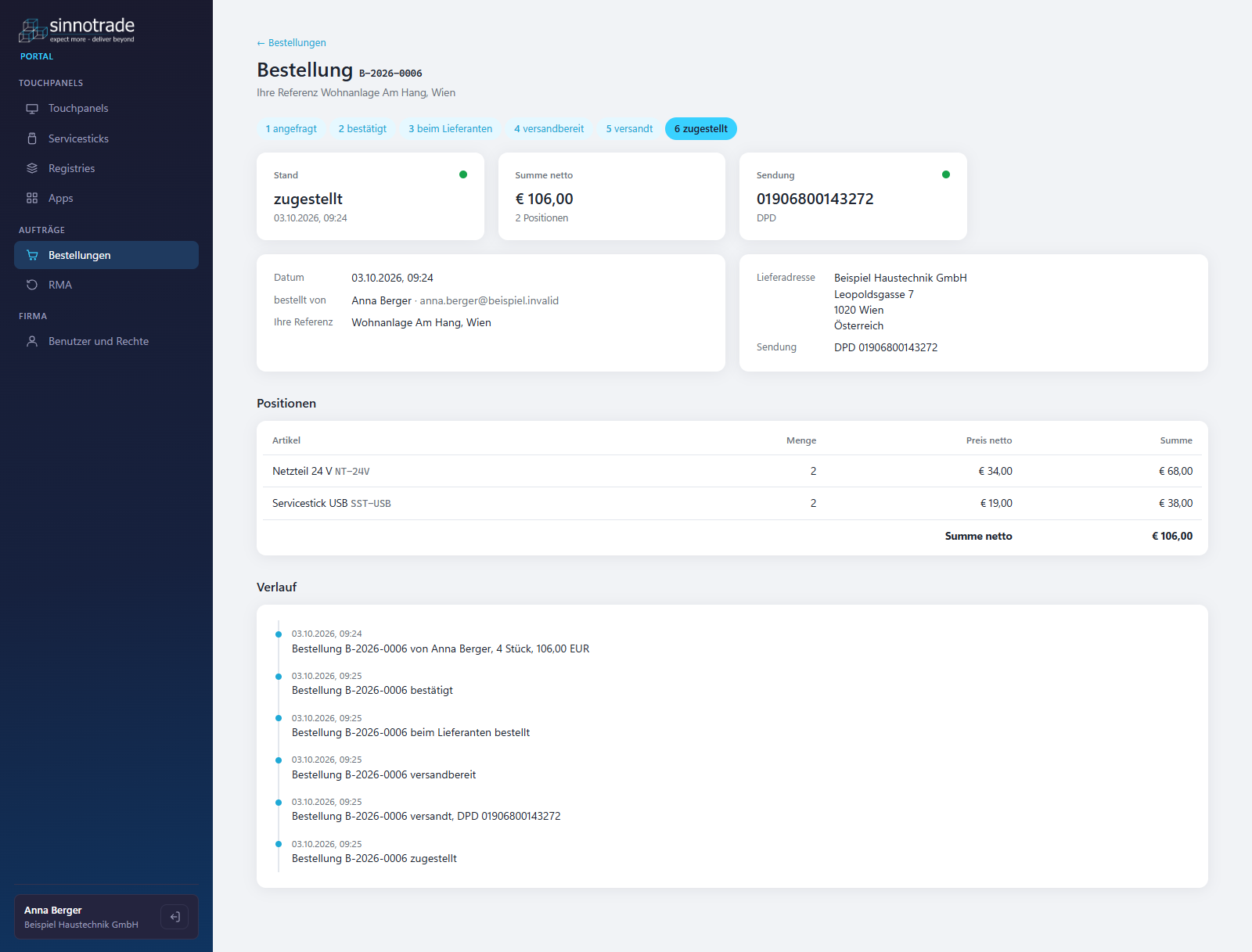Select step 2 bestätigt
Image resolution: width=1252 pixels, height=952 pixels.
tap(362, 129)
